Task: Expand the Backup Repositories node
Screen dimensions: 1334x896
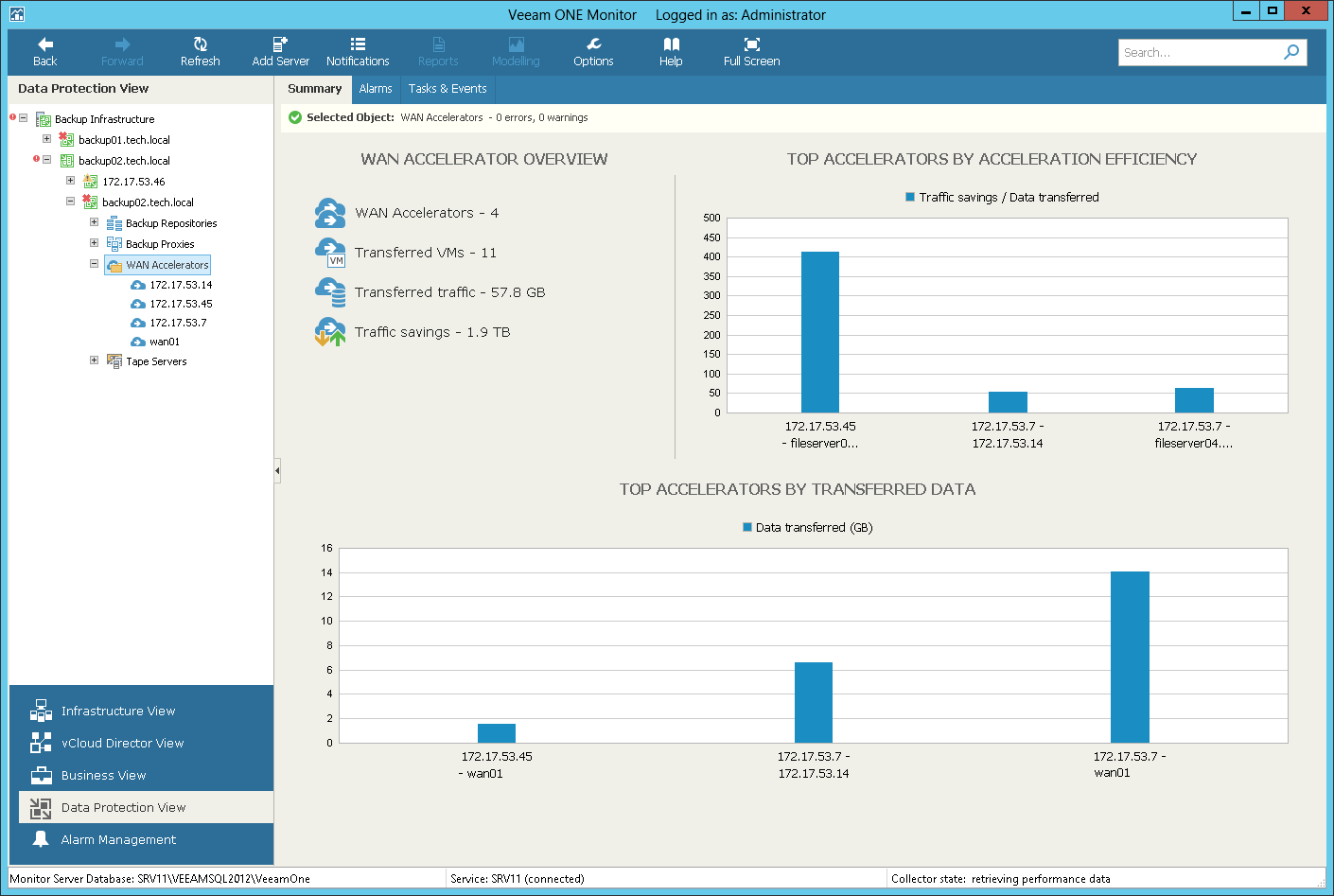Action: coord(94,222)
